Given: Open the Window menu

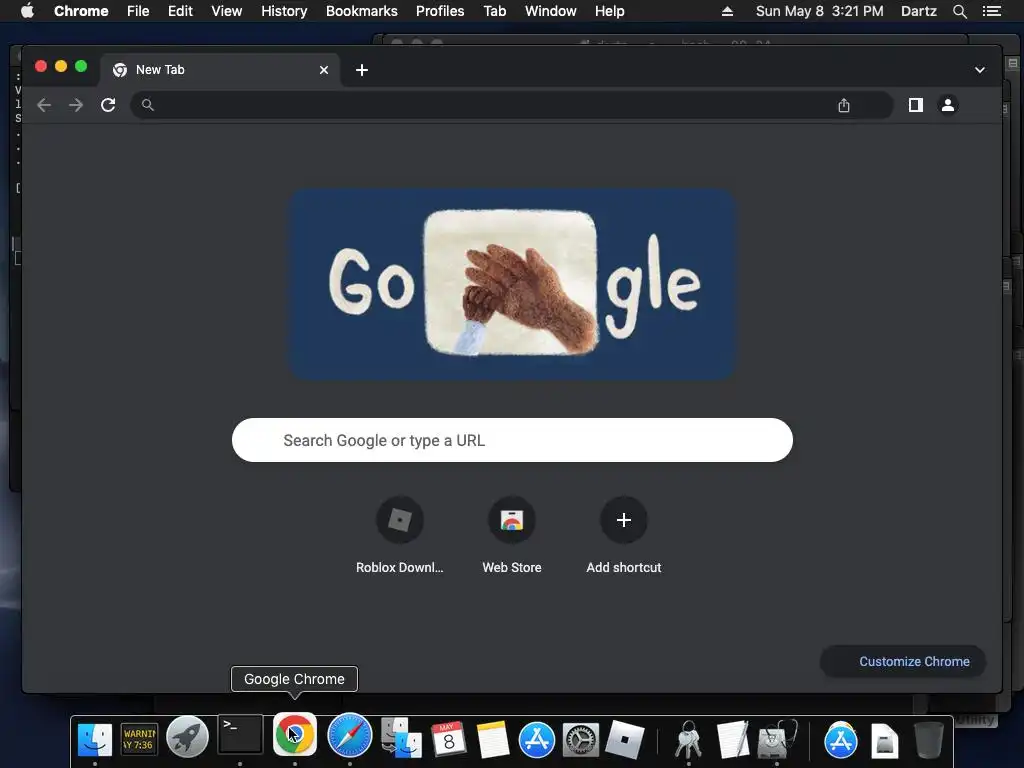Looking at the screenshot, I should [551, 11].
